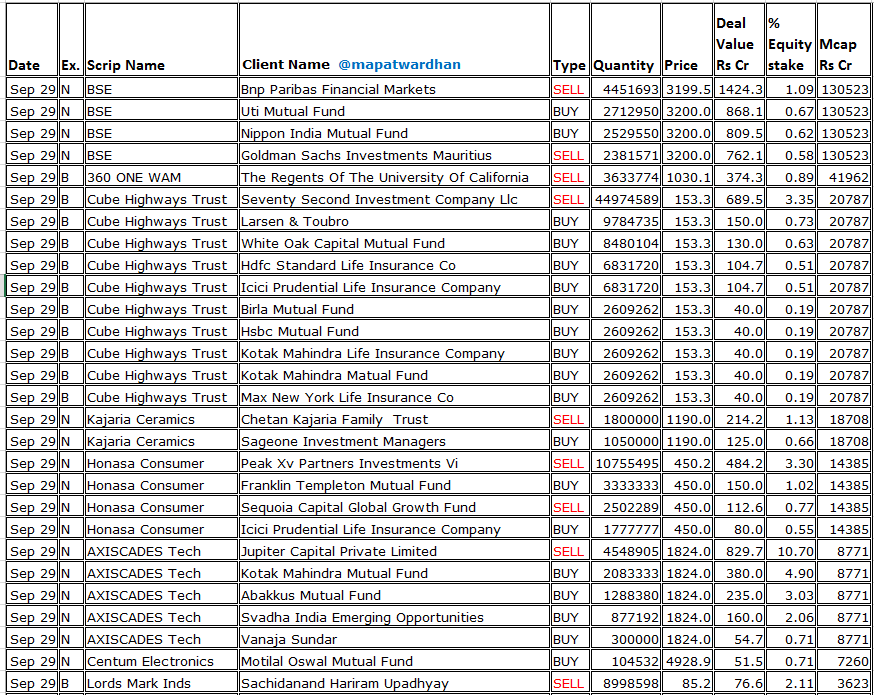Select "Peak Xv Partners Investments Vi" cell

coord(394,464)
